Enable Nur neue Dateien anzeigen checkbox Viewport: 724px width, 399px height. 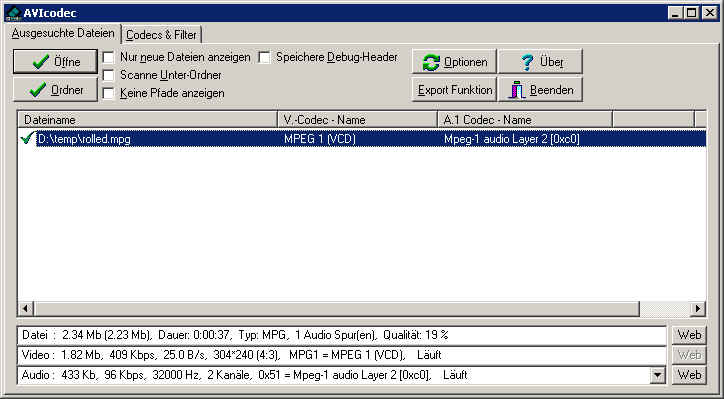point(108,57)
